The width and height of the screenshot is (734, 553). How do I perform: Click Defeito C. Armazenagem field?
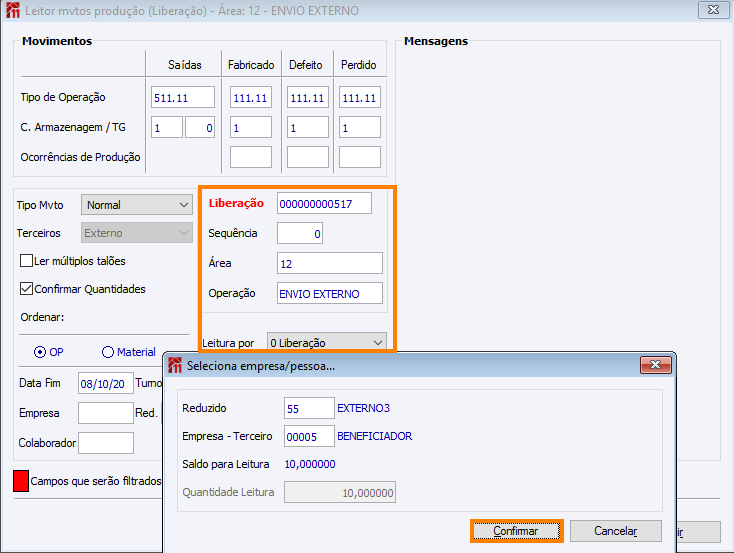click(x=308, y=127)
